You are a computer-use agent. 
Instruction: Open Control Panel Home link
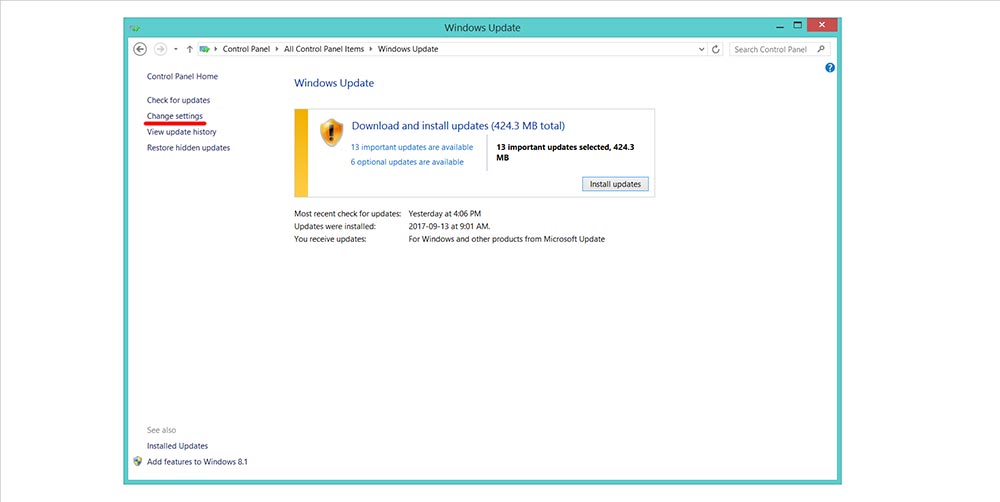click(182, 77)
